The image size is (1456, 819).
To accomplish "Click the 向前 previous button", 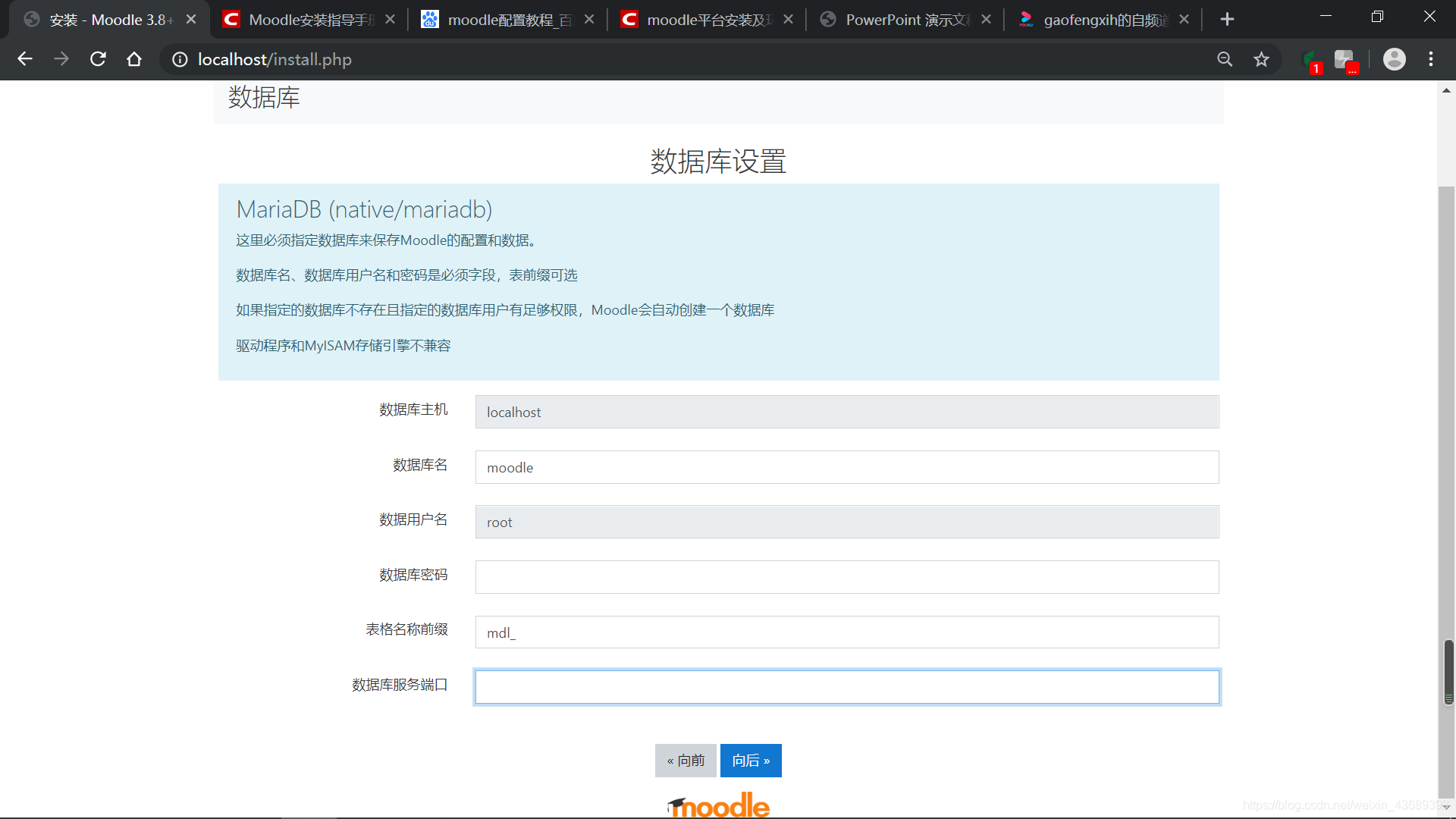I will 686,761.
